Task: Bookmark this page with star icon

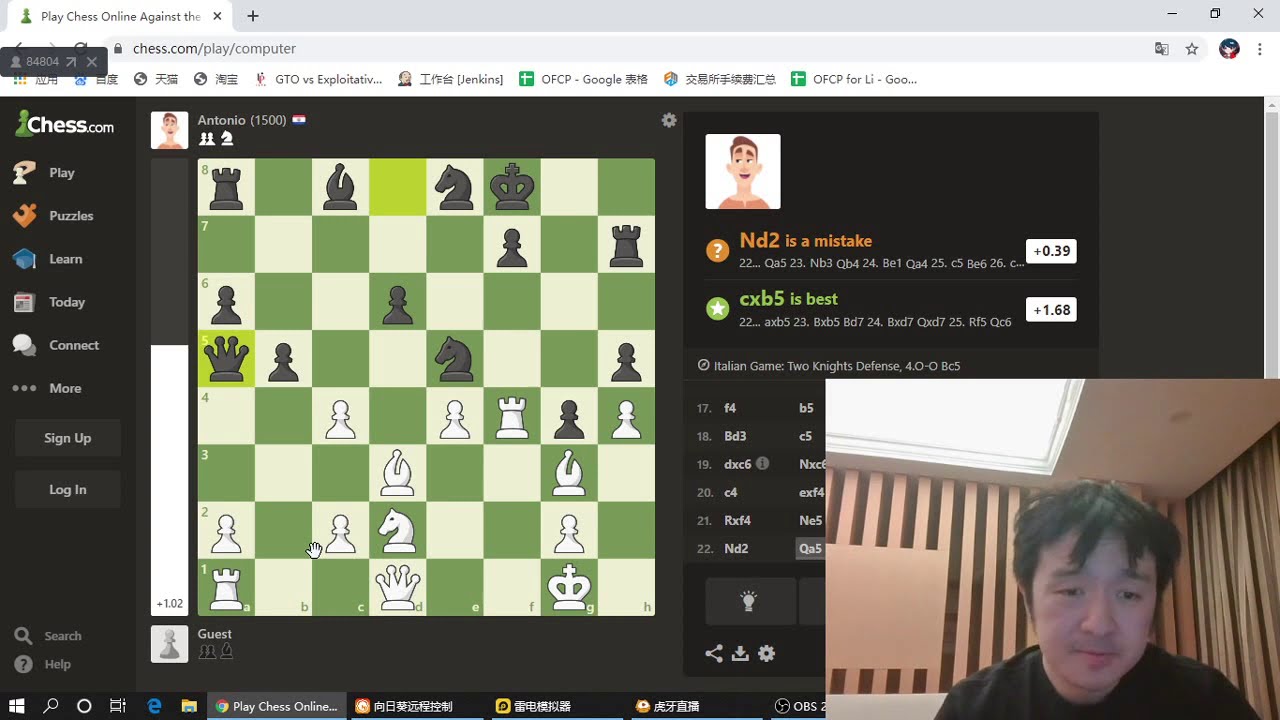Action: click(1192, 48)
